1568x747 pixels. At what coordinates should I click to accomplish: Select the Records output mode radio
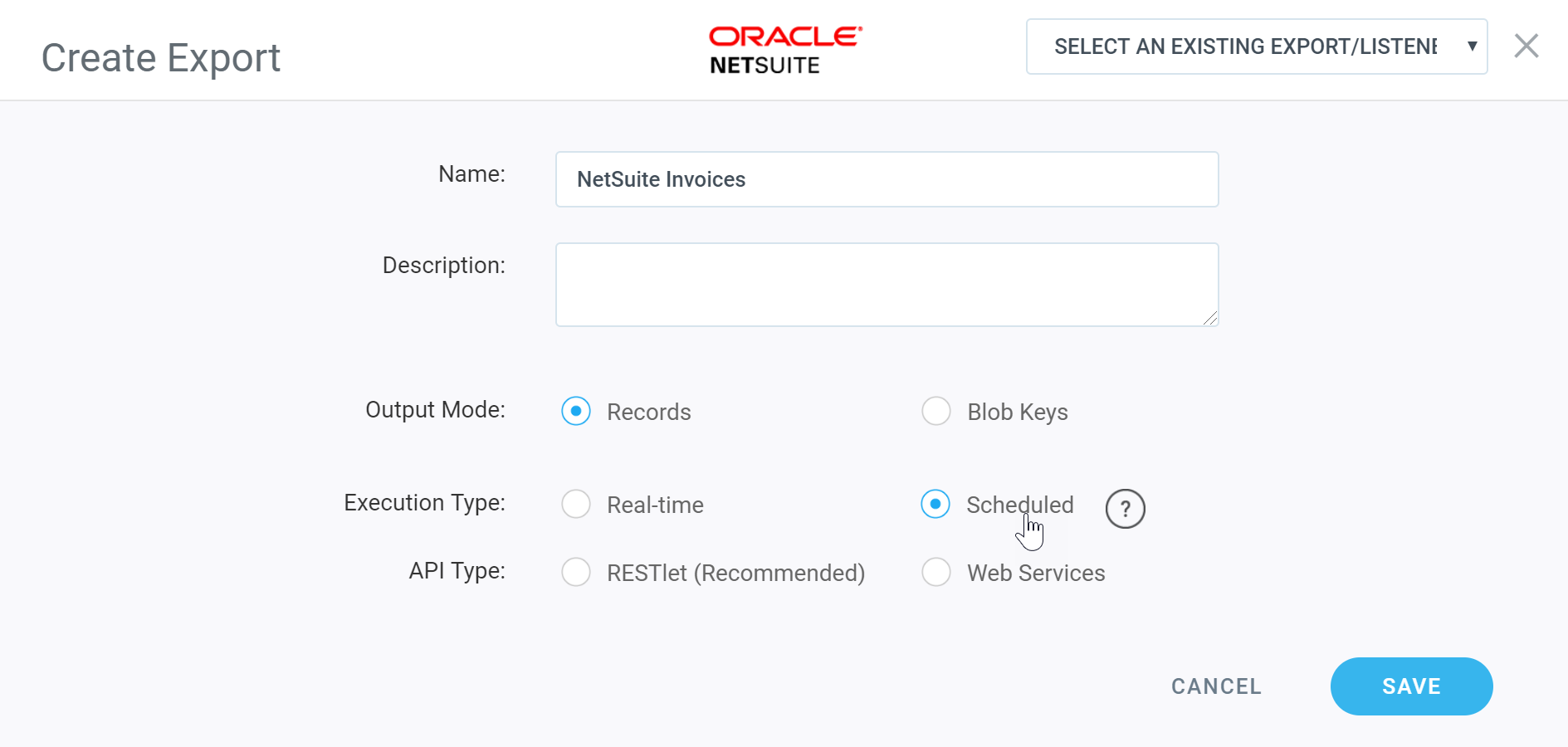point(576,411)
